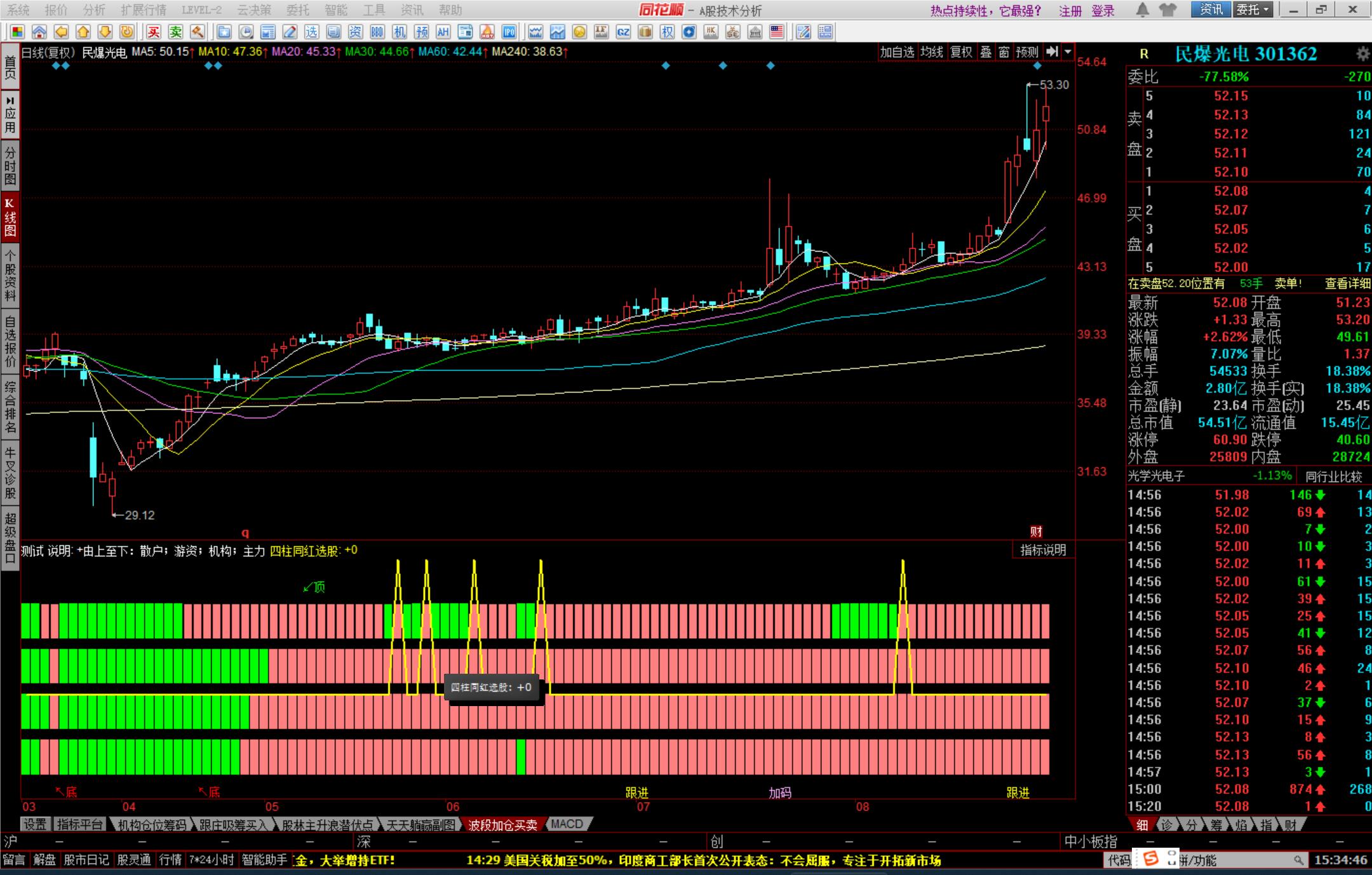Open the settings gear beside stock name

click(x=1362, y=54)
